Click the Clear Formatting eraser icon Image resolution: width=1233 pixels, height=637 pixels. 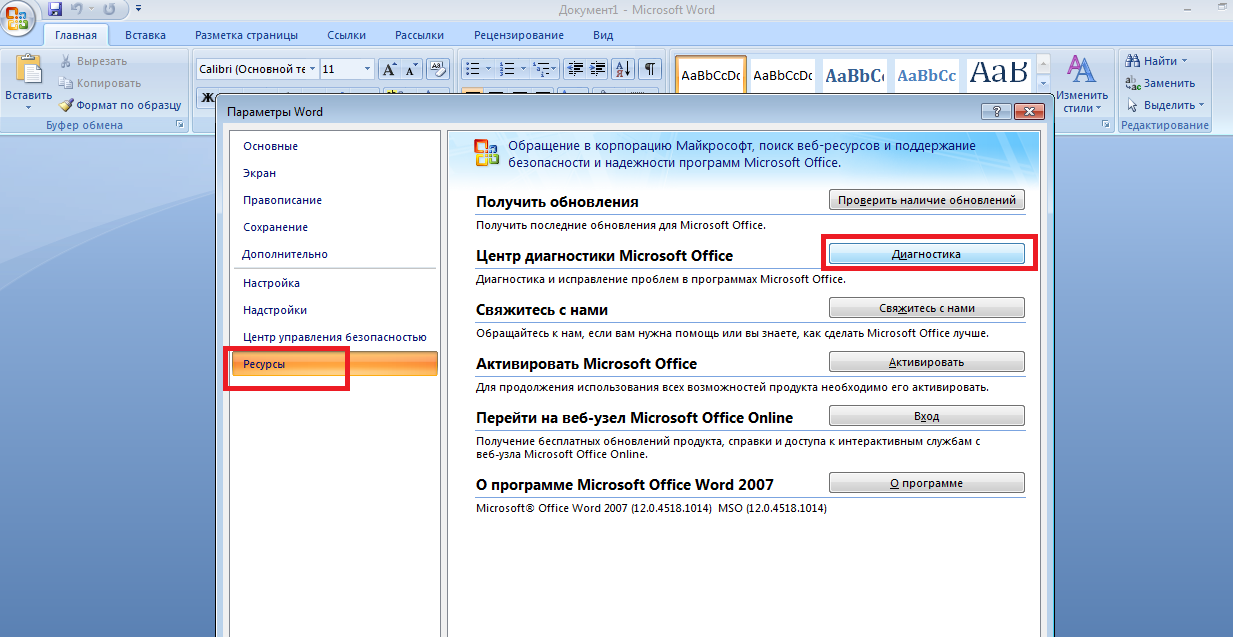click(437, 69)
